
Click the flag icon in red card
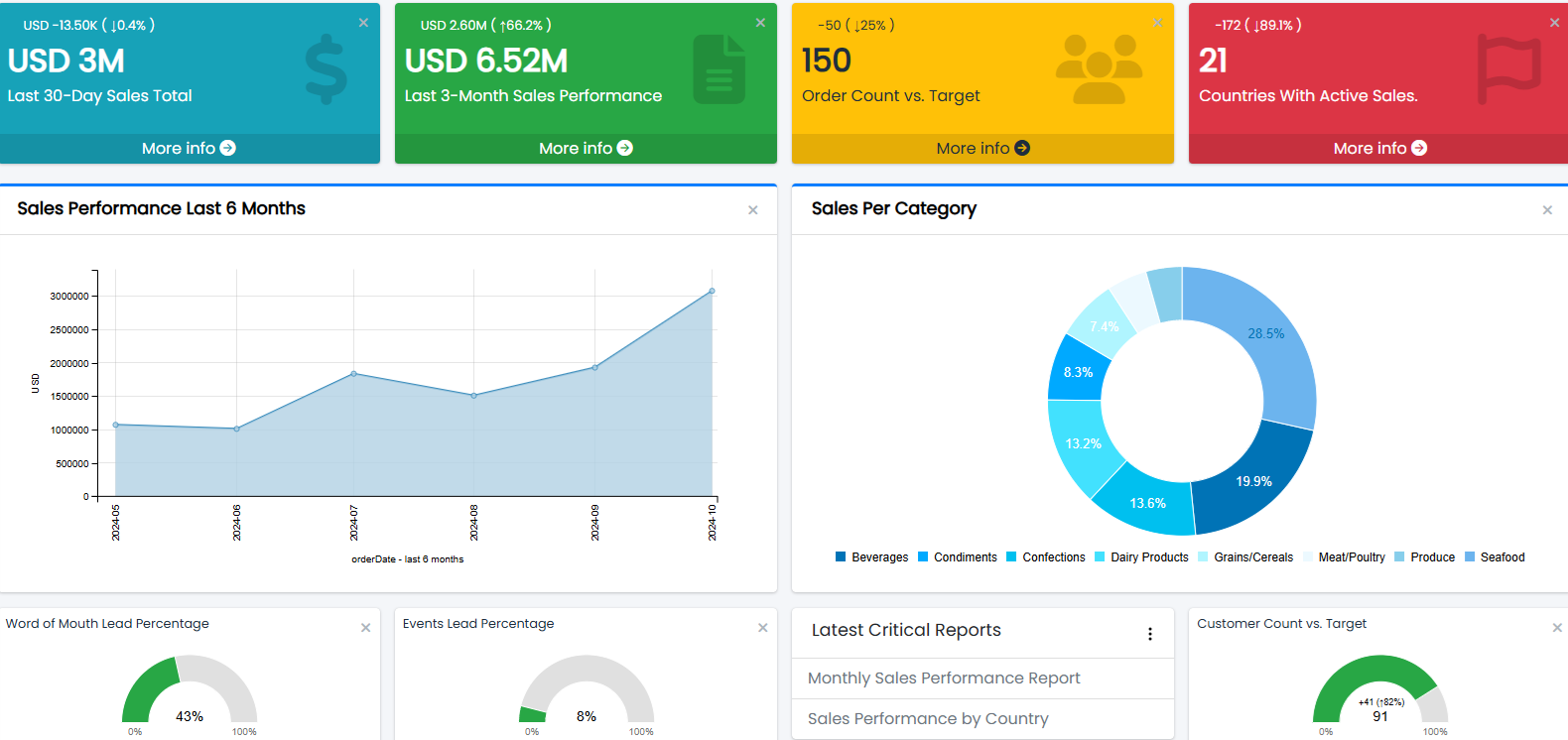pyautogui.click(x=1508, y=69)
